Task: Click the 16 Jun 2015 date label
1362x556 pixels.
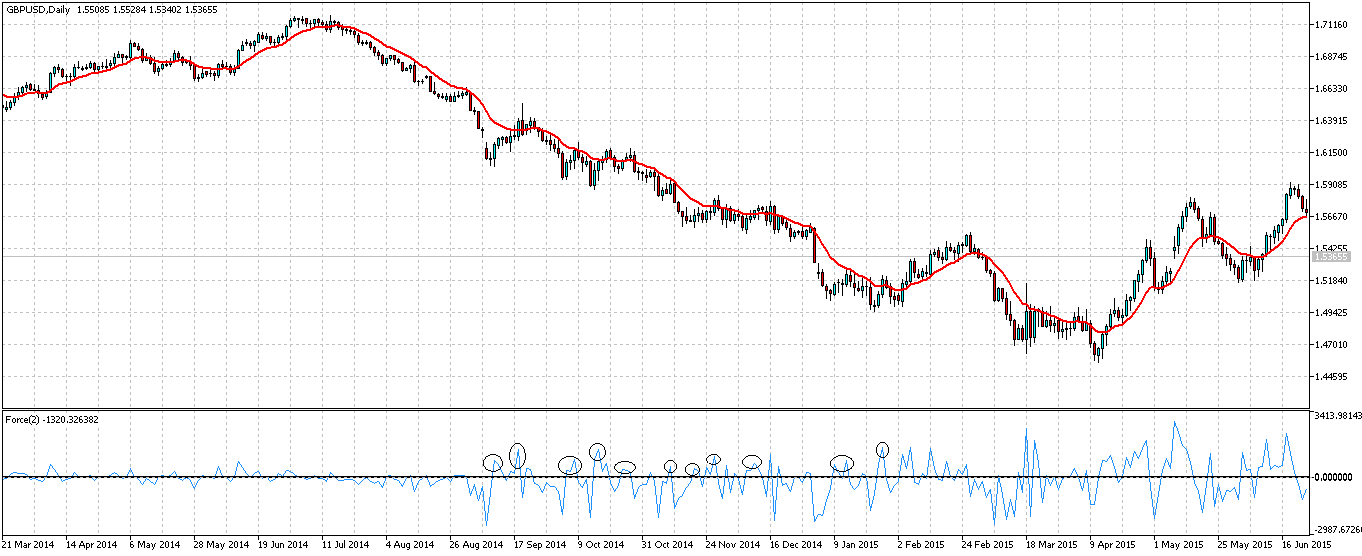Action: 1306,545
